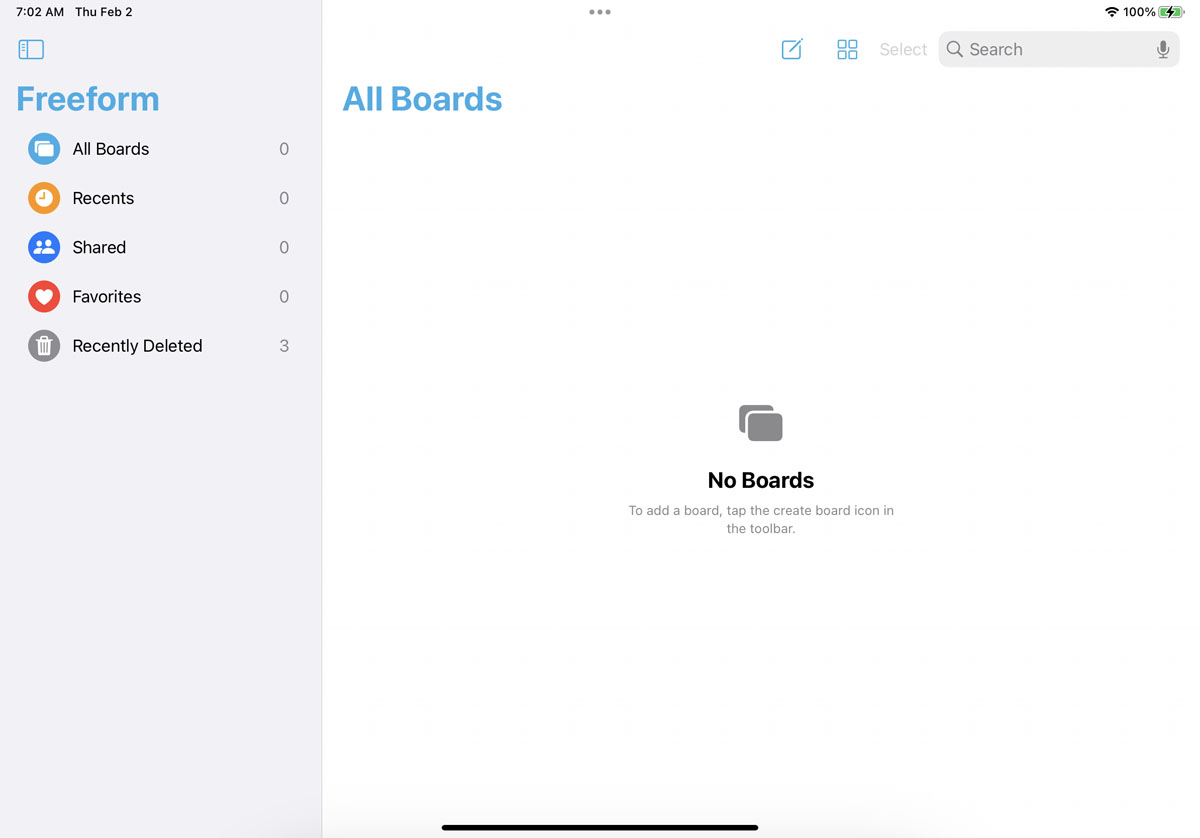Viewport: 1200px width, 838px height.
Task: Tap the microphone icon for voice search
Action: [x=1162, y=48]
